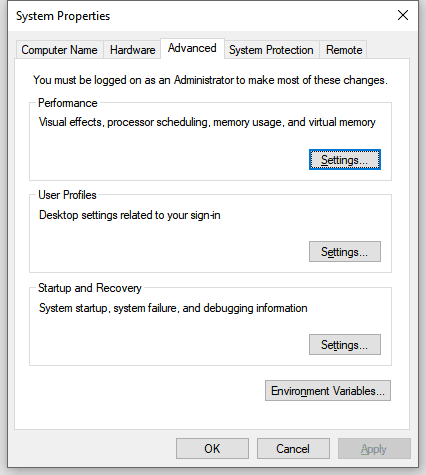
Task: Switch to the Remote tab
Action: (x=344, y=50)
